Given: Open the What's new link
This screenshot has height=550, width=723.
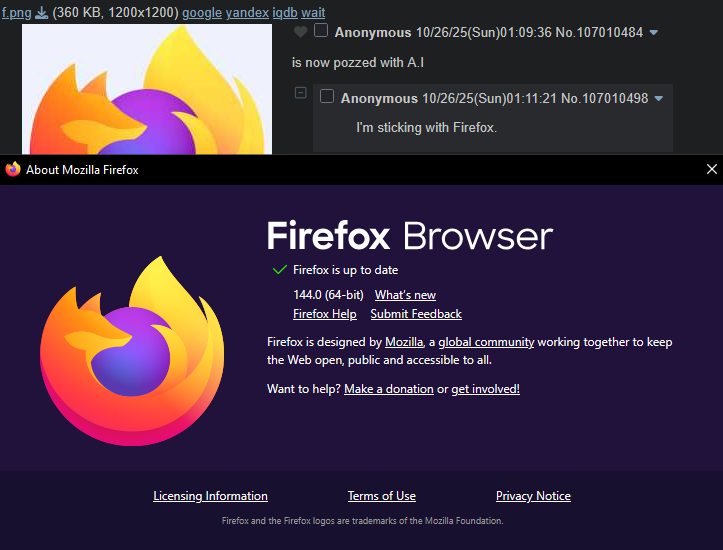Looking at the screenshot, I should pos(405,295).
